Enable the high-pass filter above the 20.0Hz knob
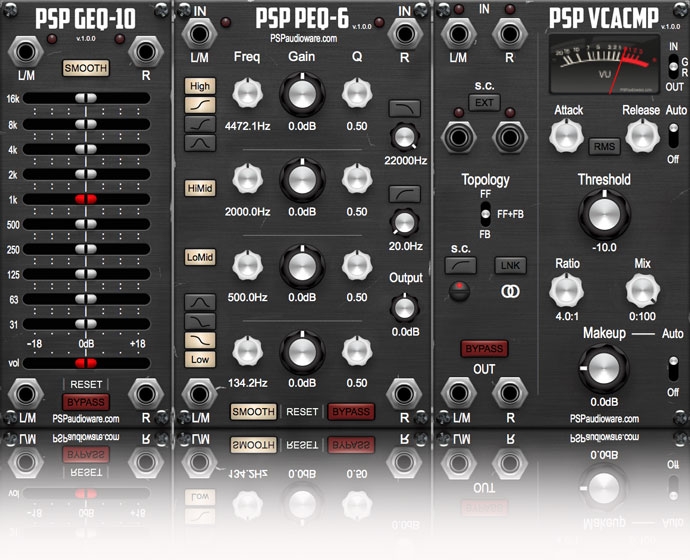This screenshot has height=560, width=690. (x=407, y=192)
